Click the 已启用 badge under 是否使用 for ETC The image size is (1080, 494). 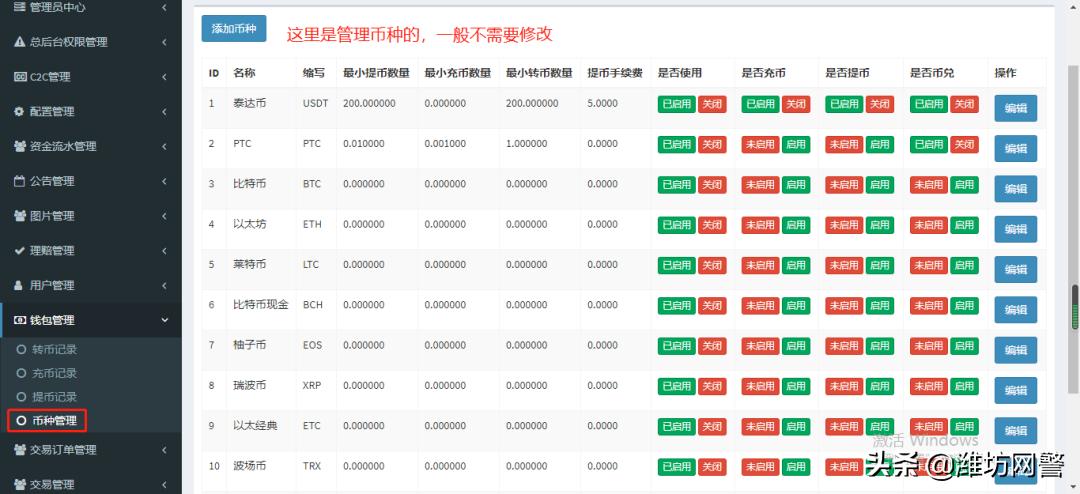pyautogui.click(x=676, y=426)
